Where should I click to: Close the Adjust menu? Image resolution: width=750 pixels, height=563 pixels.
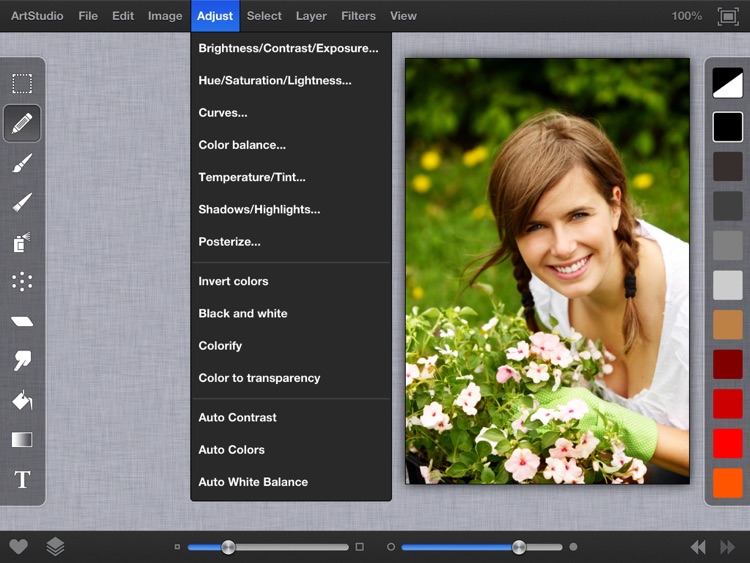tap(215, 16)
